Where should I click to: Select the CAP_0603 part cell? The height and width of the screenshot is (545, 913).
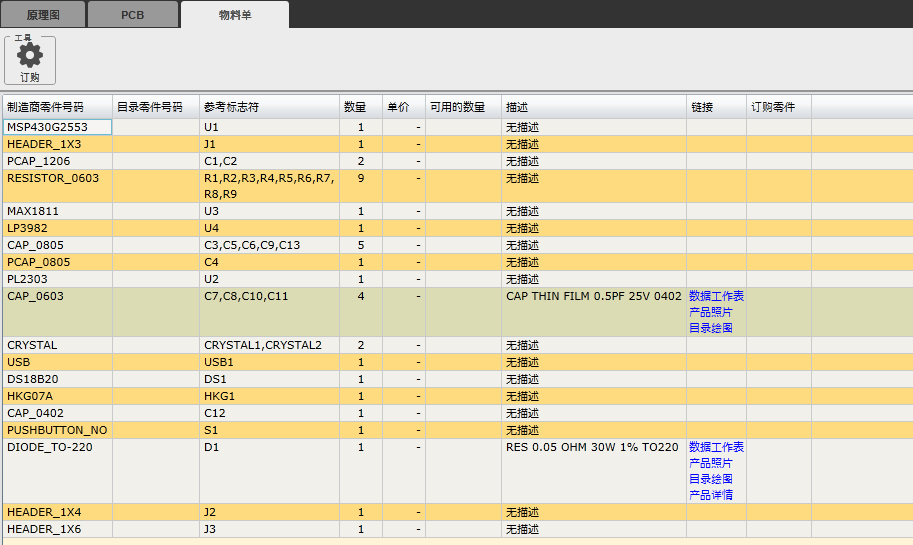58,312
